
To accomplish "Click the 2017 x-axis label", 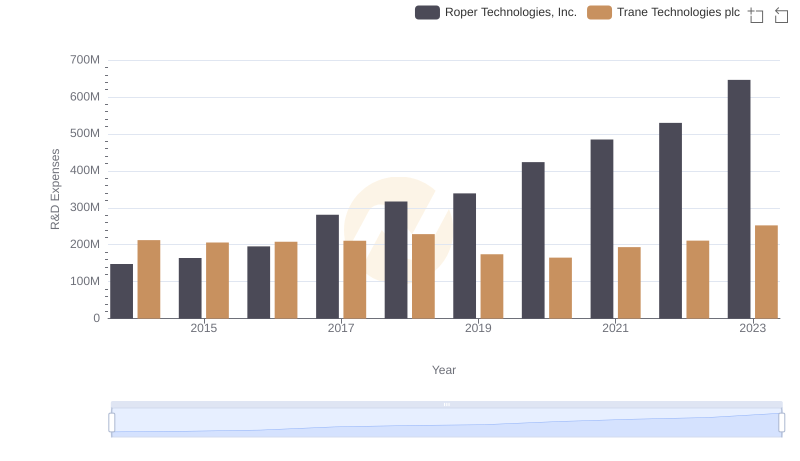I will click(341, 328).
